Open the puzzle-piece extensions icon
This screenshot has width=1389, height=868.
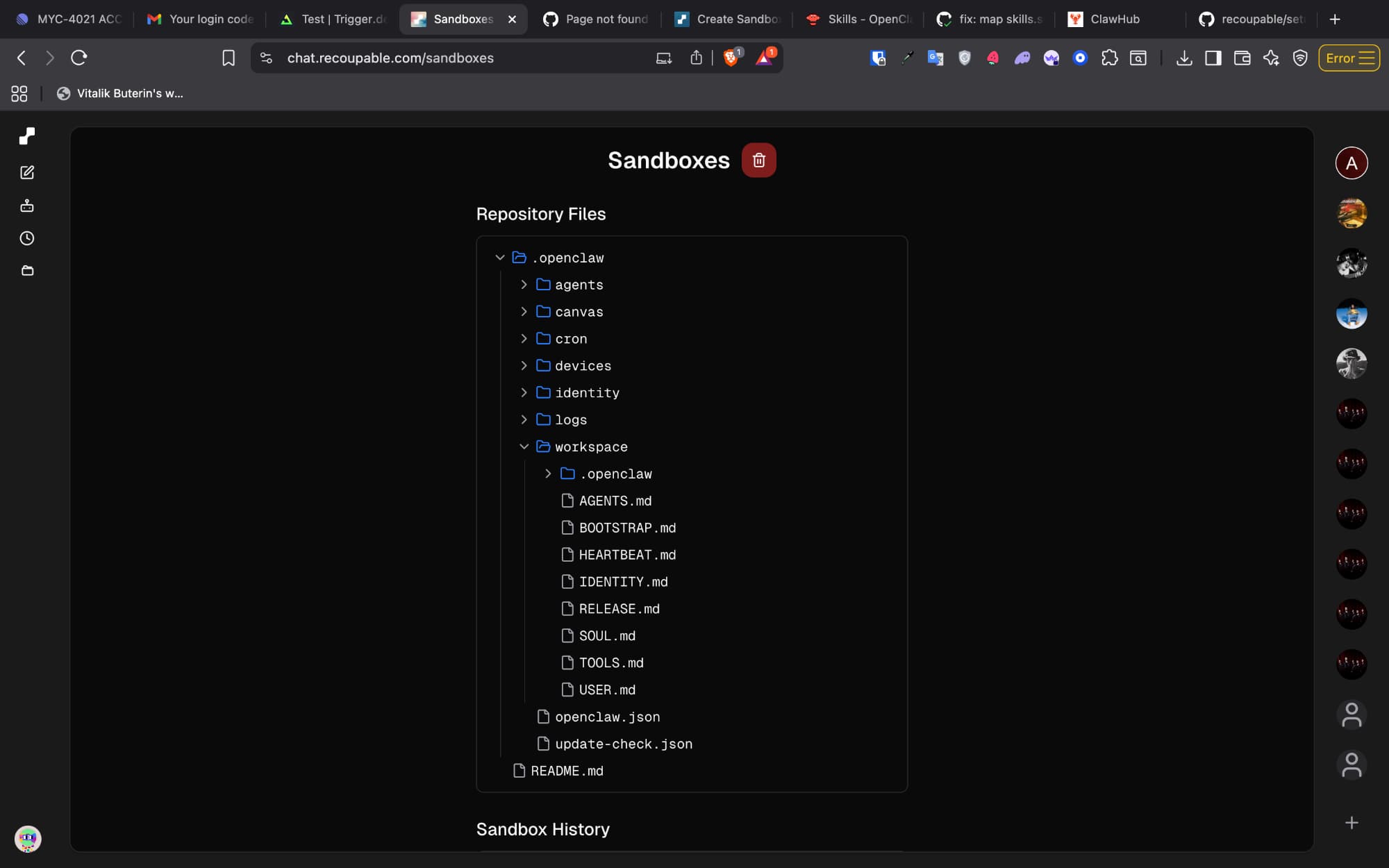(x=1109, y=58)
